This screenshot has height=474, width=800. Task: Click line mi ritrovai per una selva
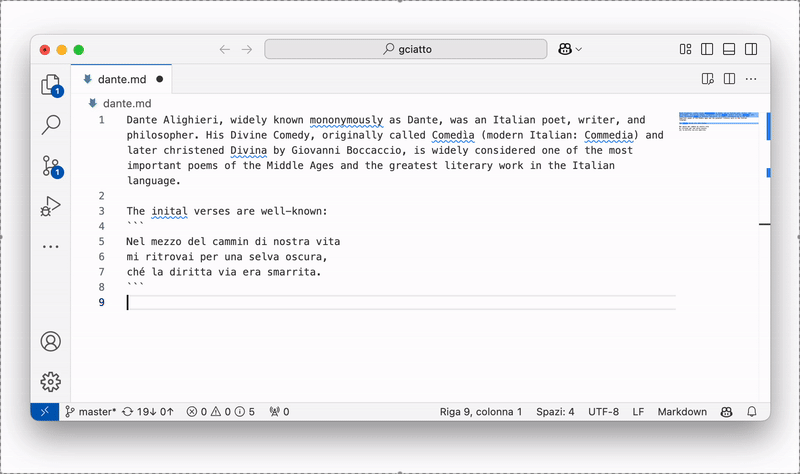pos(227,257)
